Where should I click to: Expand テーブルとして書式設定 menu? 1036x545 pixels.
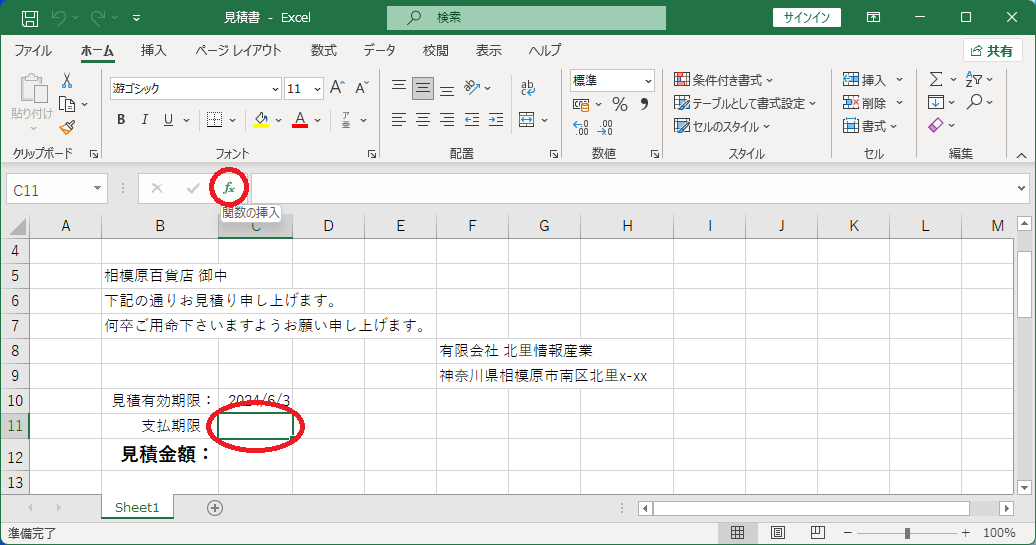click(x=745, y=103)
